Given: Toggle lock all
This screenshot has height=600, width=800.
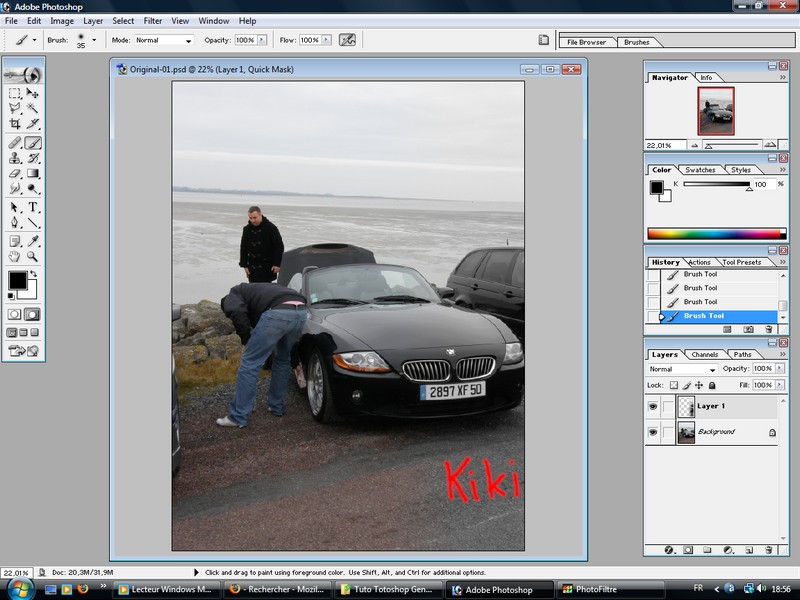Looking at the screenshot, I should click(x=712, y=385).
